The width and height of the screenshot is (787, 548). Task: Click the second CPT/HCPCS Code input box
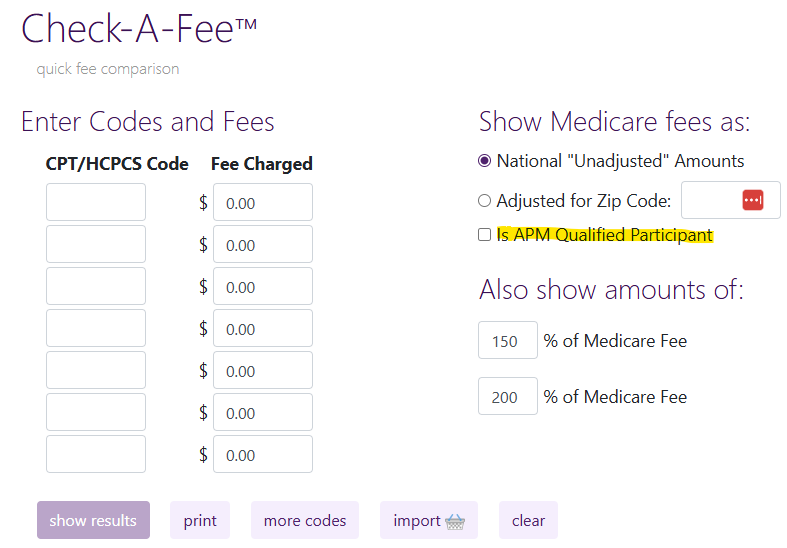point(96,244)
